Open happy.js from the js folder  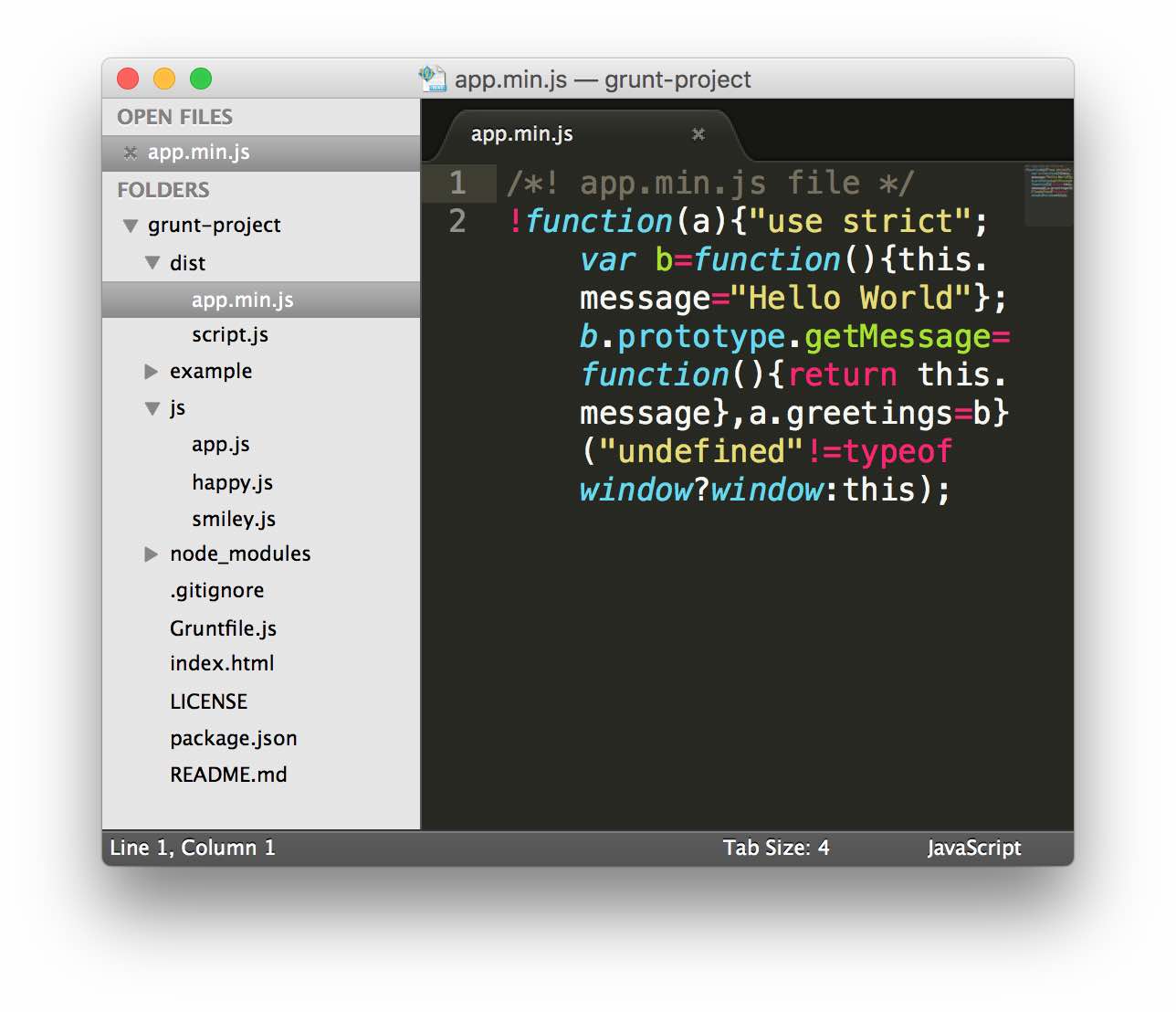pos(232,482)
